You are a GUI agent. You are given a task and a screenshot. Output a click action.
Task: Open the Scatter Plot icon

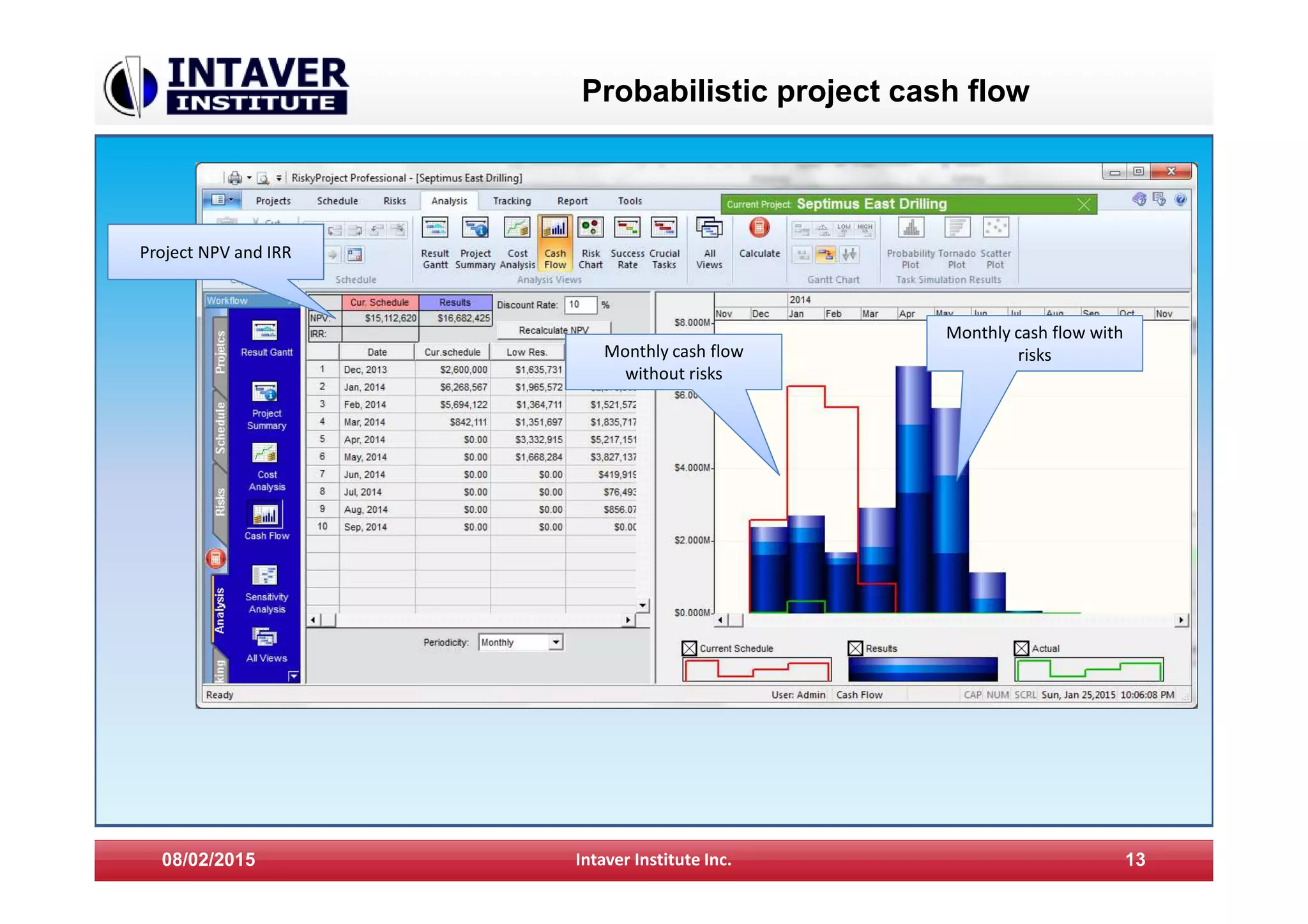pos(996,243)
